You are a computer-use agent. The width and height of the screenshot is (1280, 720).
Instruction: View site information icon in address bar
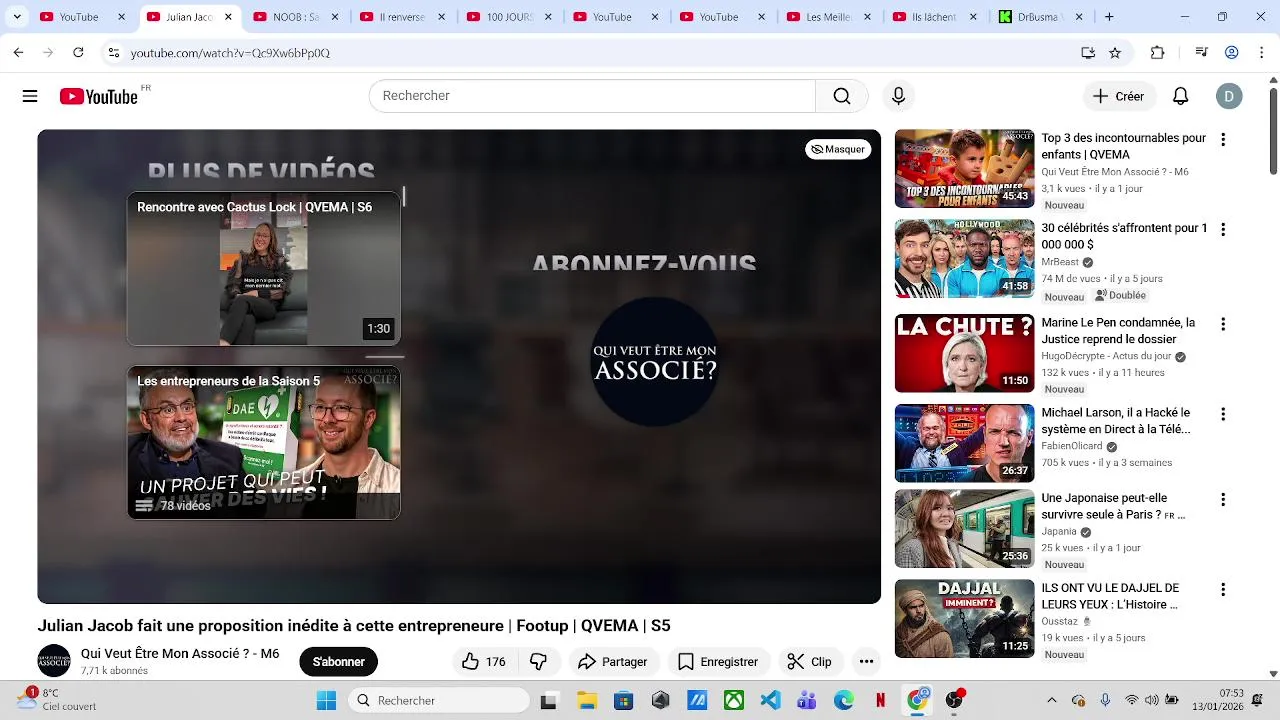pos(114,53)
